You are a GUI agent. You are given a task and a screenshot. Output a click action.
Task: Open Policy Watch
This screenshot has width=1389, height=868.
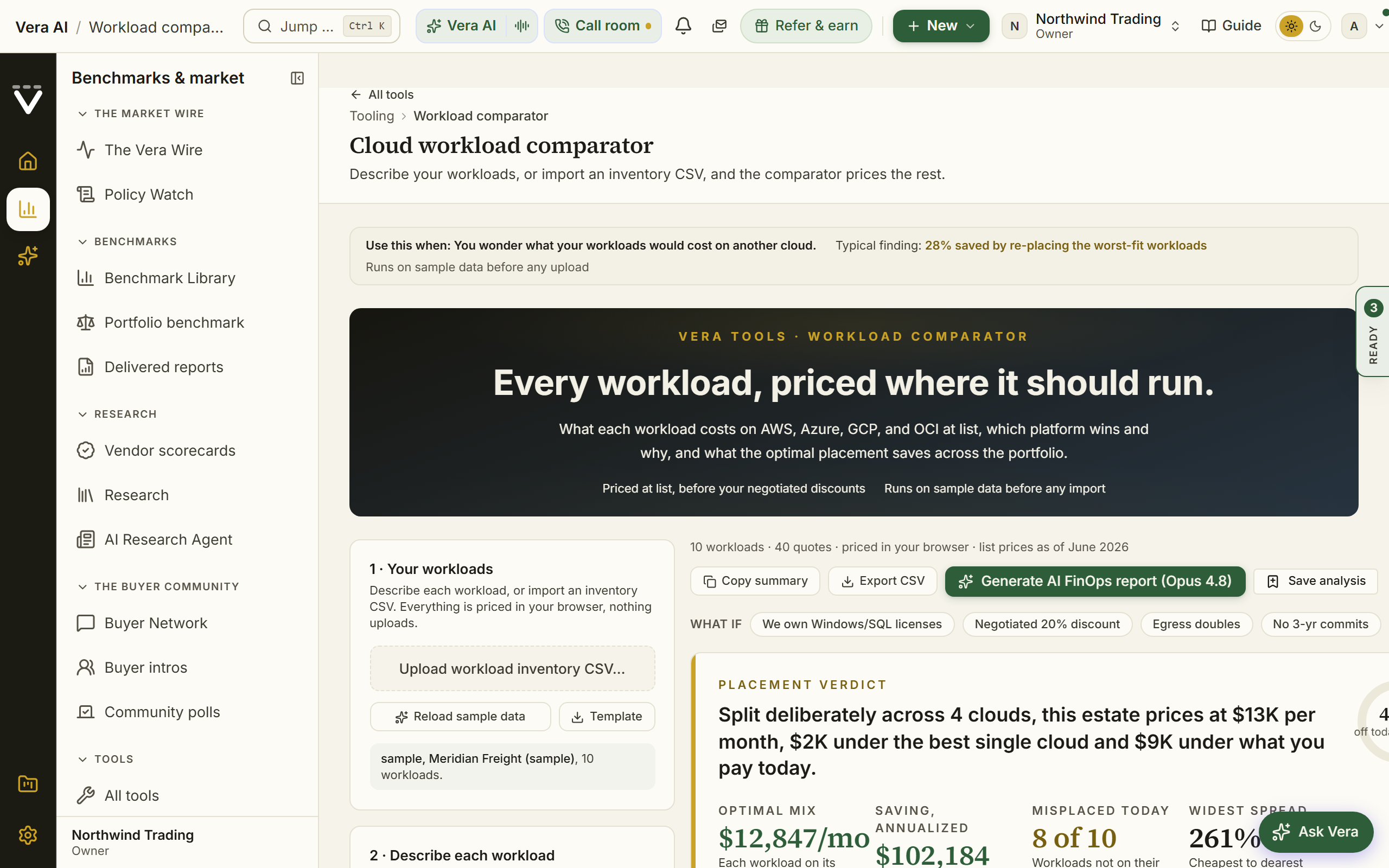coord(187,195)
